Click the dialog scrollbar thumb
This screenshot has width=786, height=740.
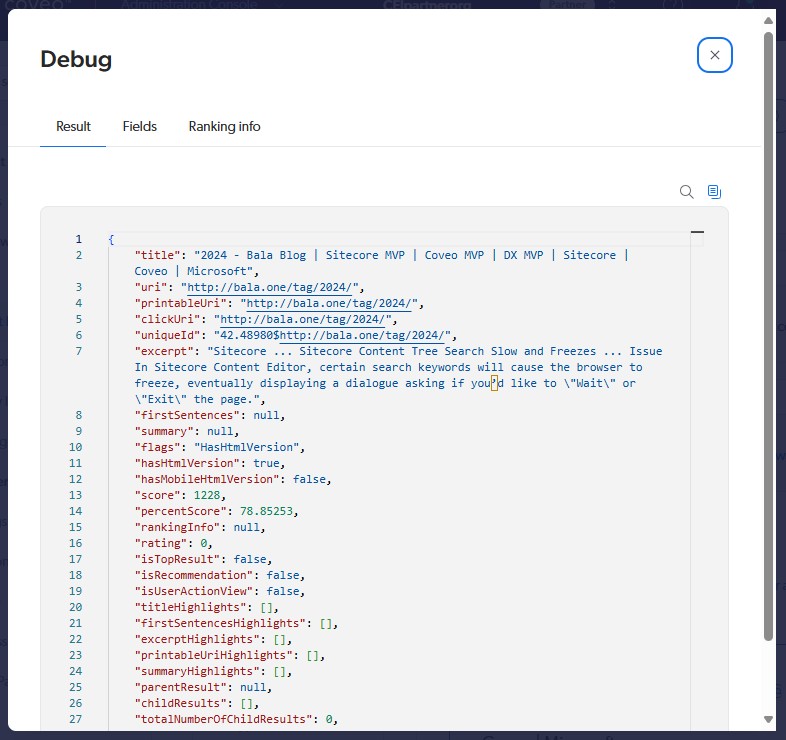coord(768,336)
